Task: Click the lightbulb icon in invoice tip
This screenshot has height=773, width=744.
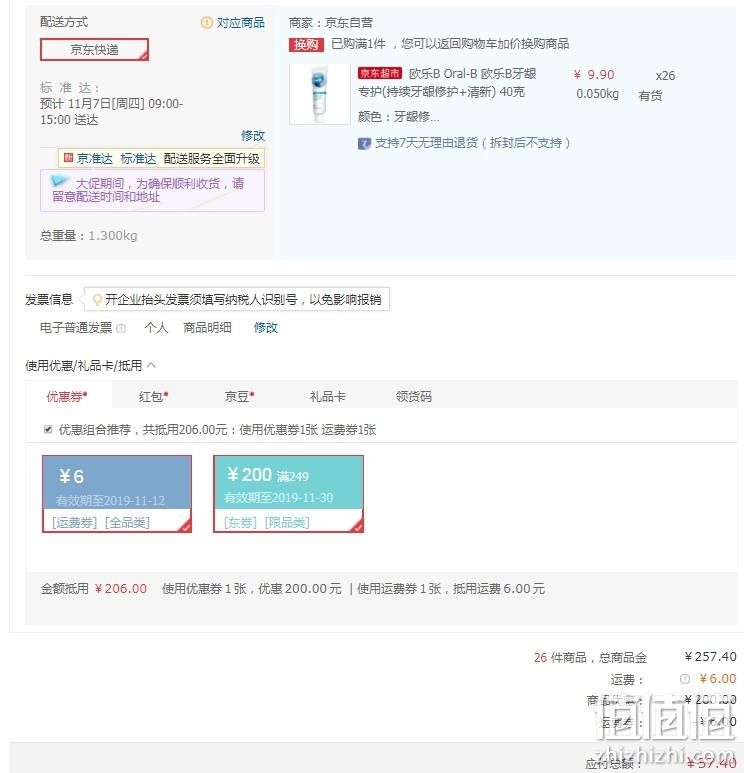Action: point(97,299)
